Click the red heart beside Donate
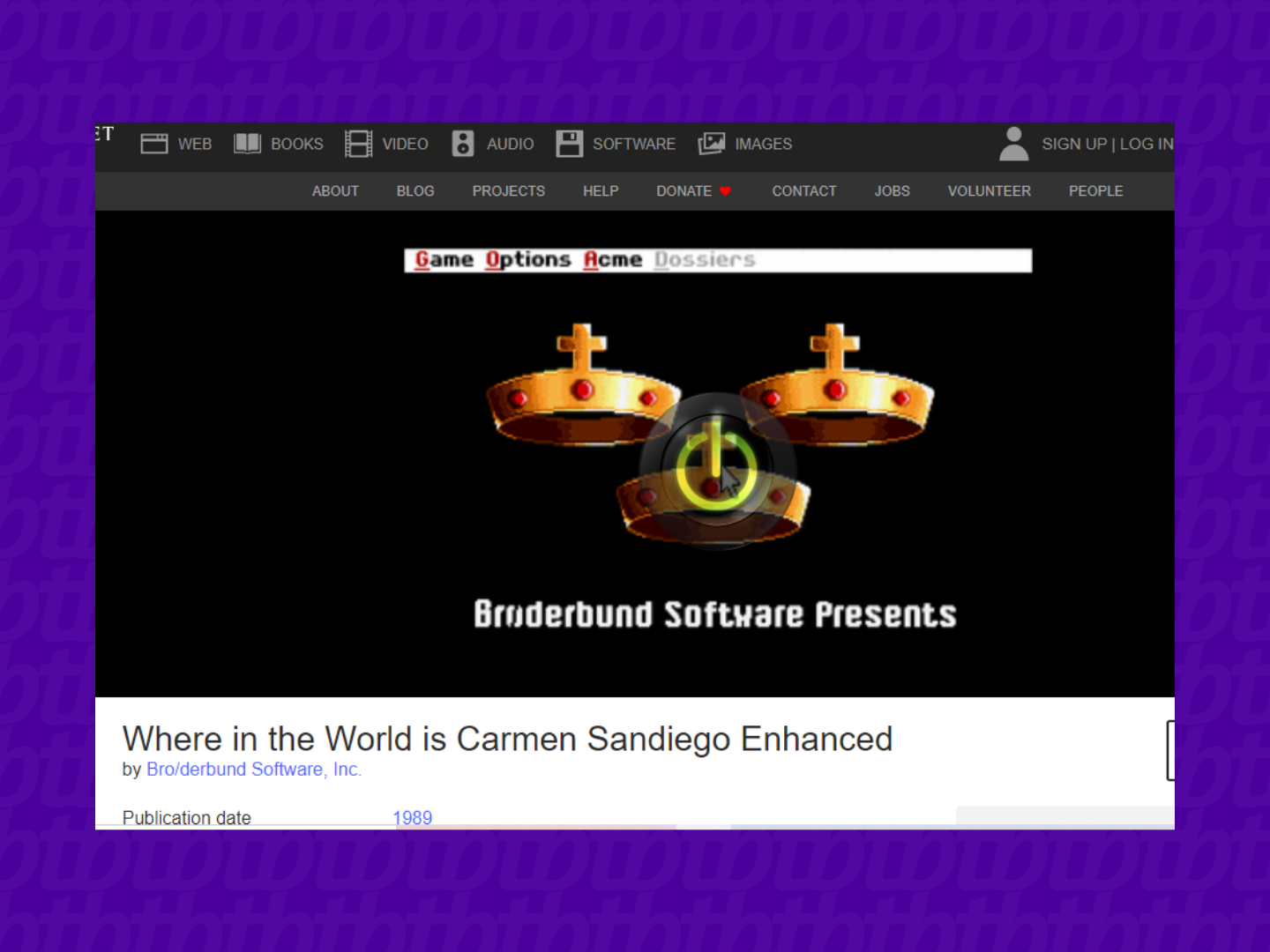Image resolution: width=1270 pixels, height=952 pixels. [x=725, y=191]
